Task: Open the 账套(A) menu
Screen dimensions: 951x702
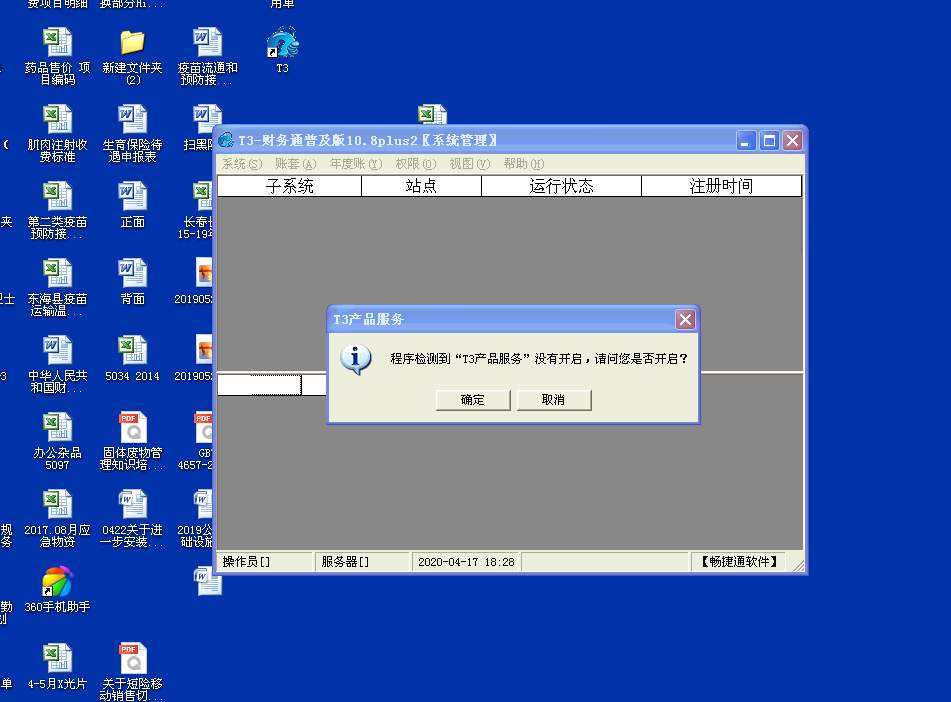Action: [296, 164]
